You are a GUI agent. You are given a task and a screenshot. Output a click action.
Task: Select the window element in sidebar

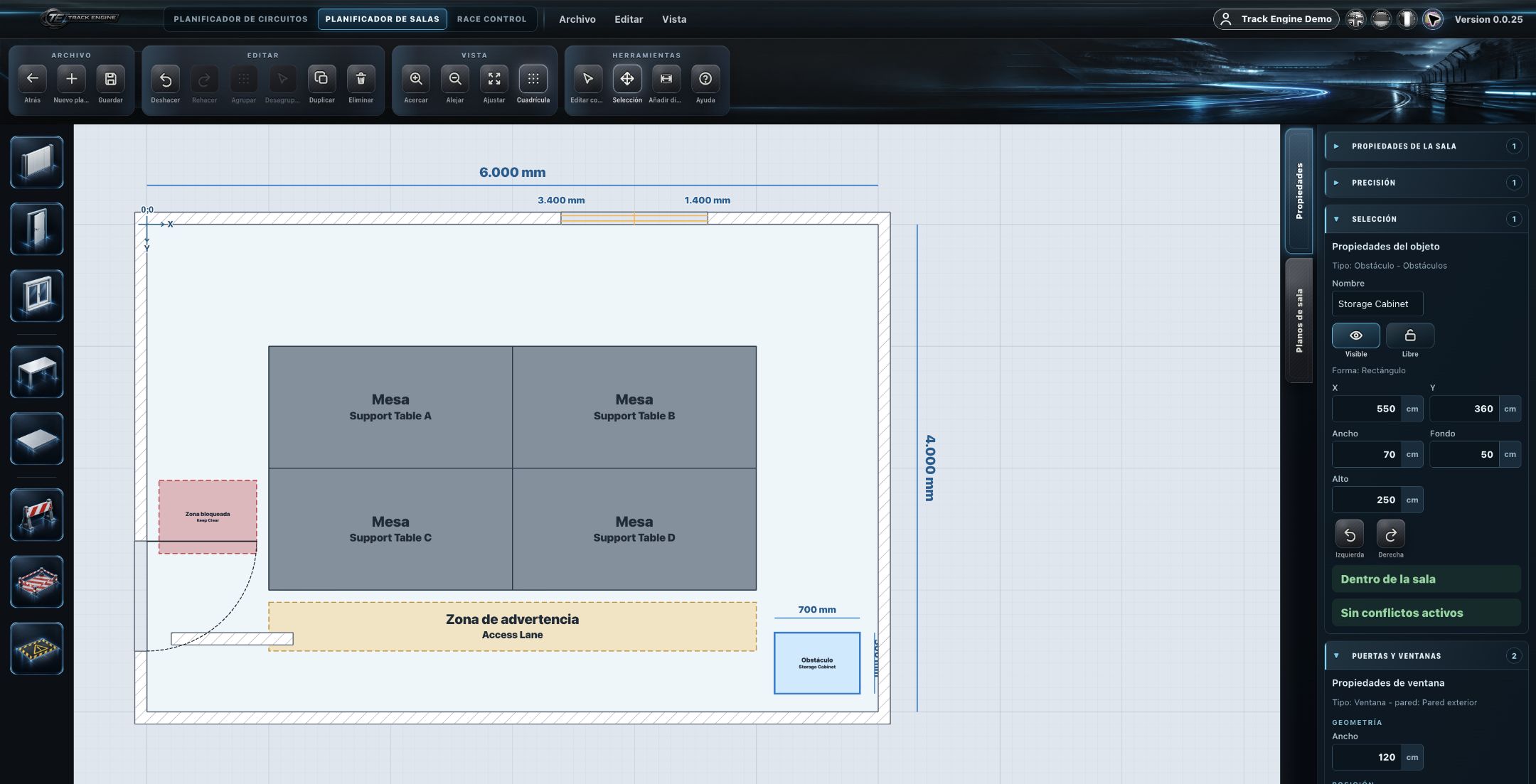(x=37, y=296)
